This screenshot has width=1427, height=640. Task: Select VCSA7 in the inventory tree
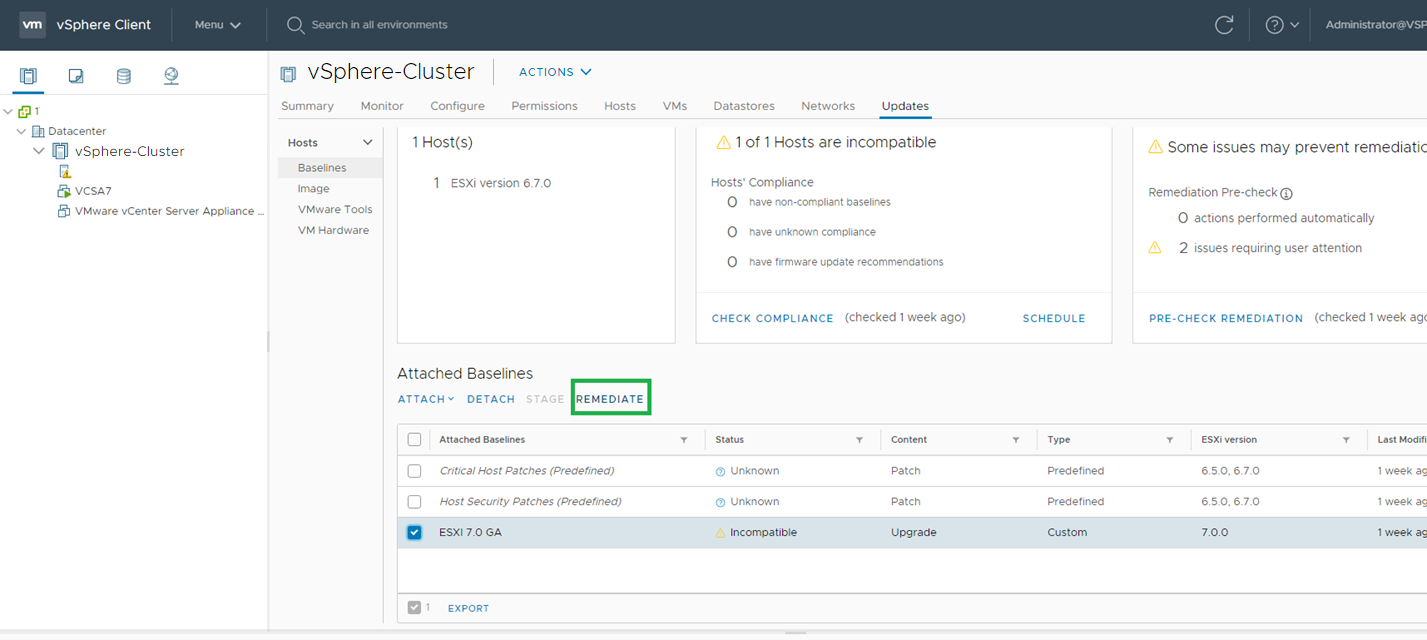click(x=93, y=191)
